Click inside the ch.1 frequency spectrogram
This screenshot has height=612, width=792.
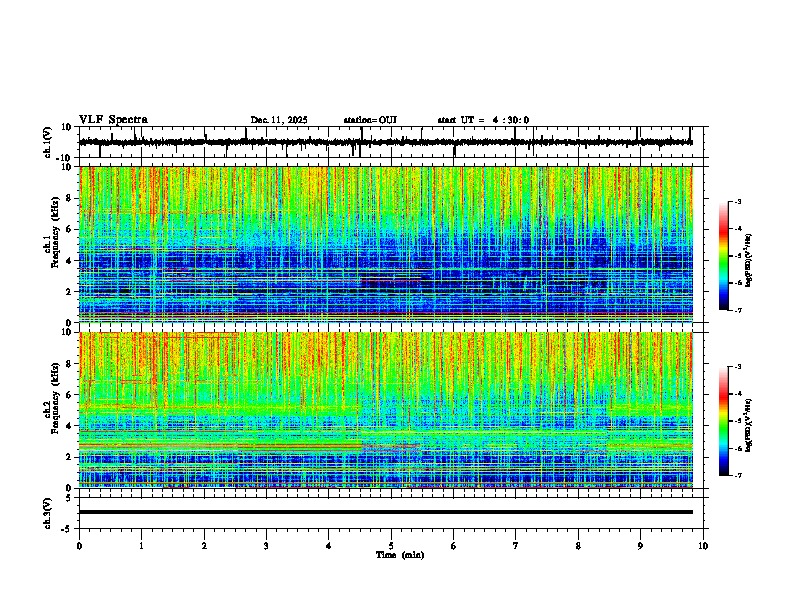click(386, 244)
